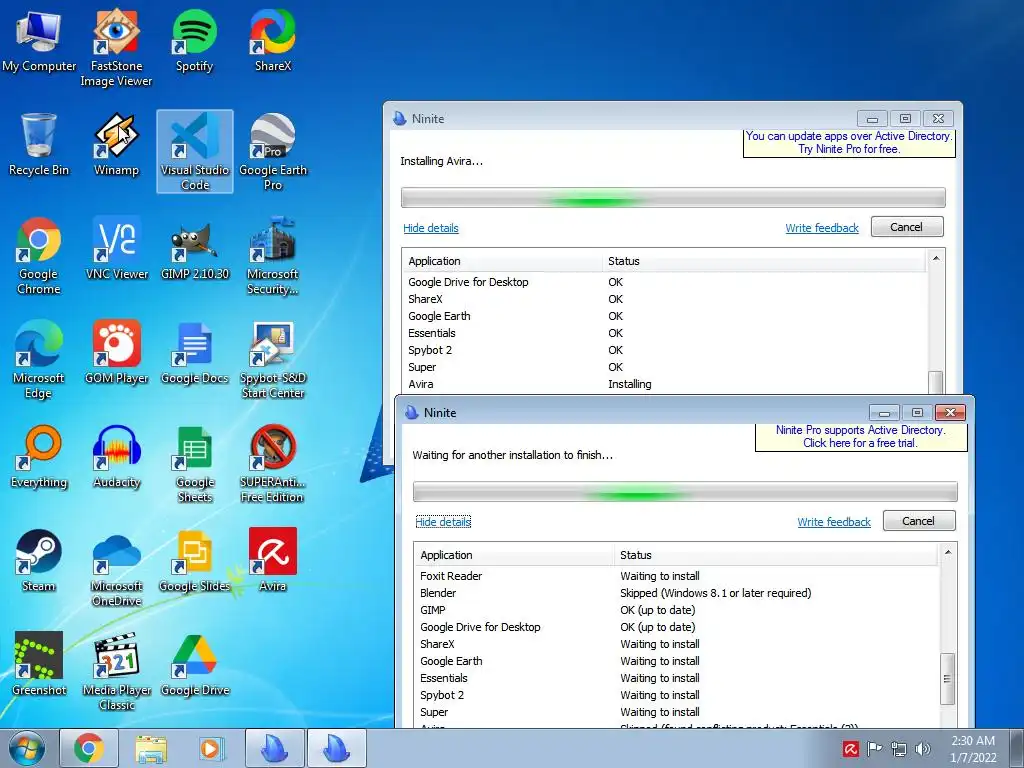Open the network tray icon
The image size is (1024, 768).
(899, 748)
